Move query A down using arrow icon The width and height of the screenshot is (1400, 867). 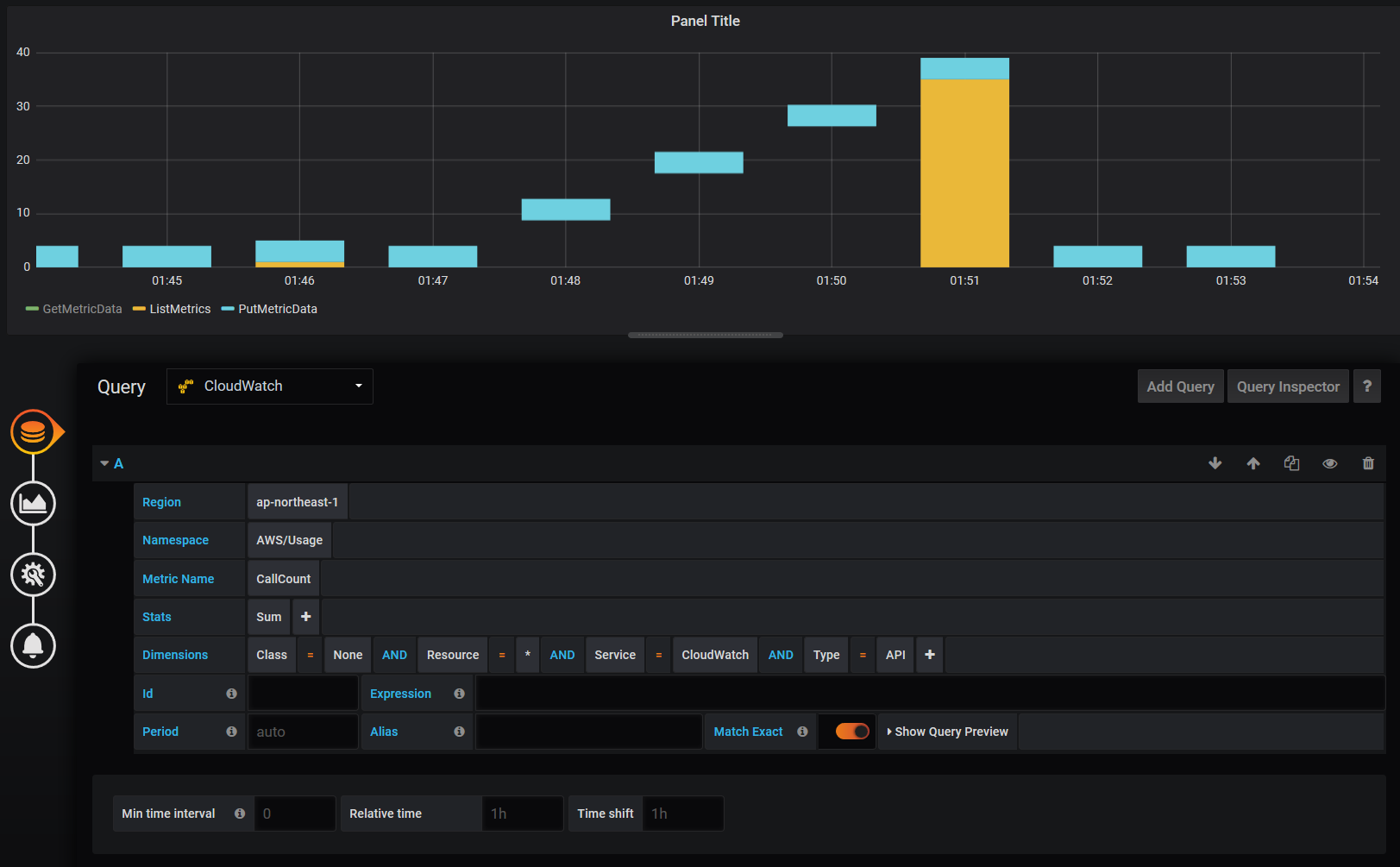pyautogui.click(x=1215, y=463)
